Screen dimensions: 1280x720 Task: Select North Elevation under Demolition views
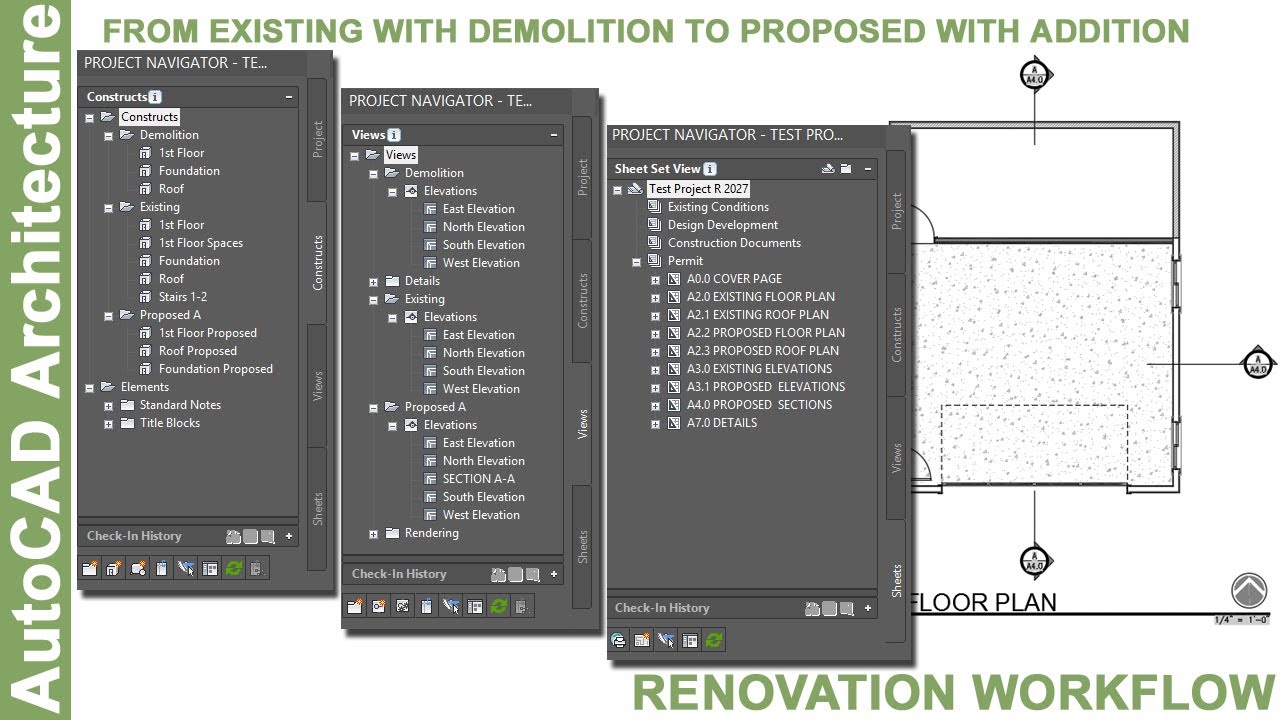484,227
